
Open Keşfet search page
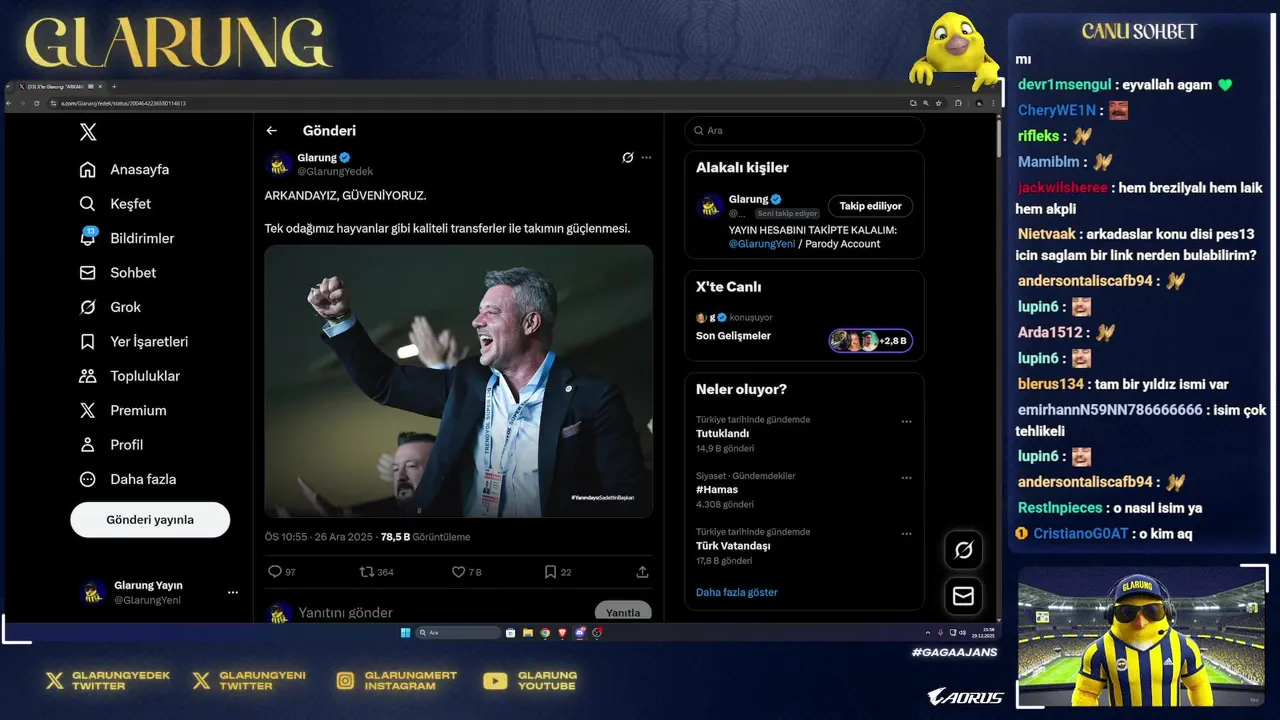tap(115, 204)
